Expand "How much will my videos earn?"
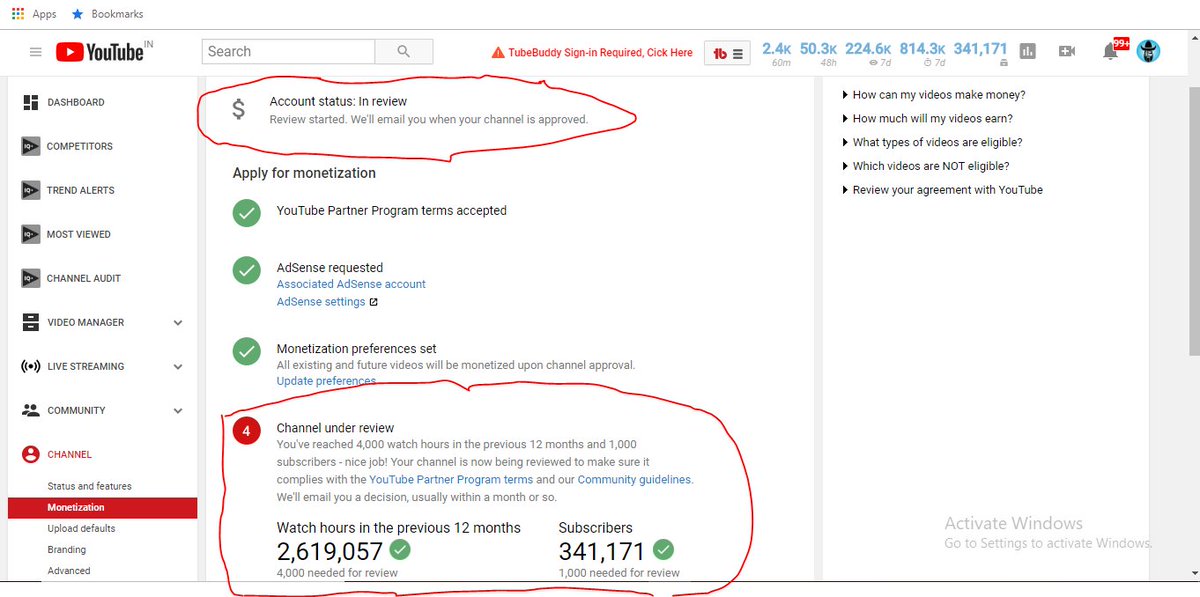 (x=928, y=119)
